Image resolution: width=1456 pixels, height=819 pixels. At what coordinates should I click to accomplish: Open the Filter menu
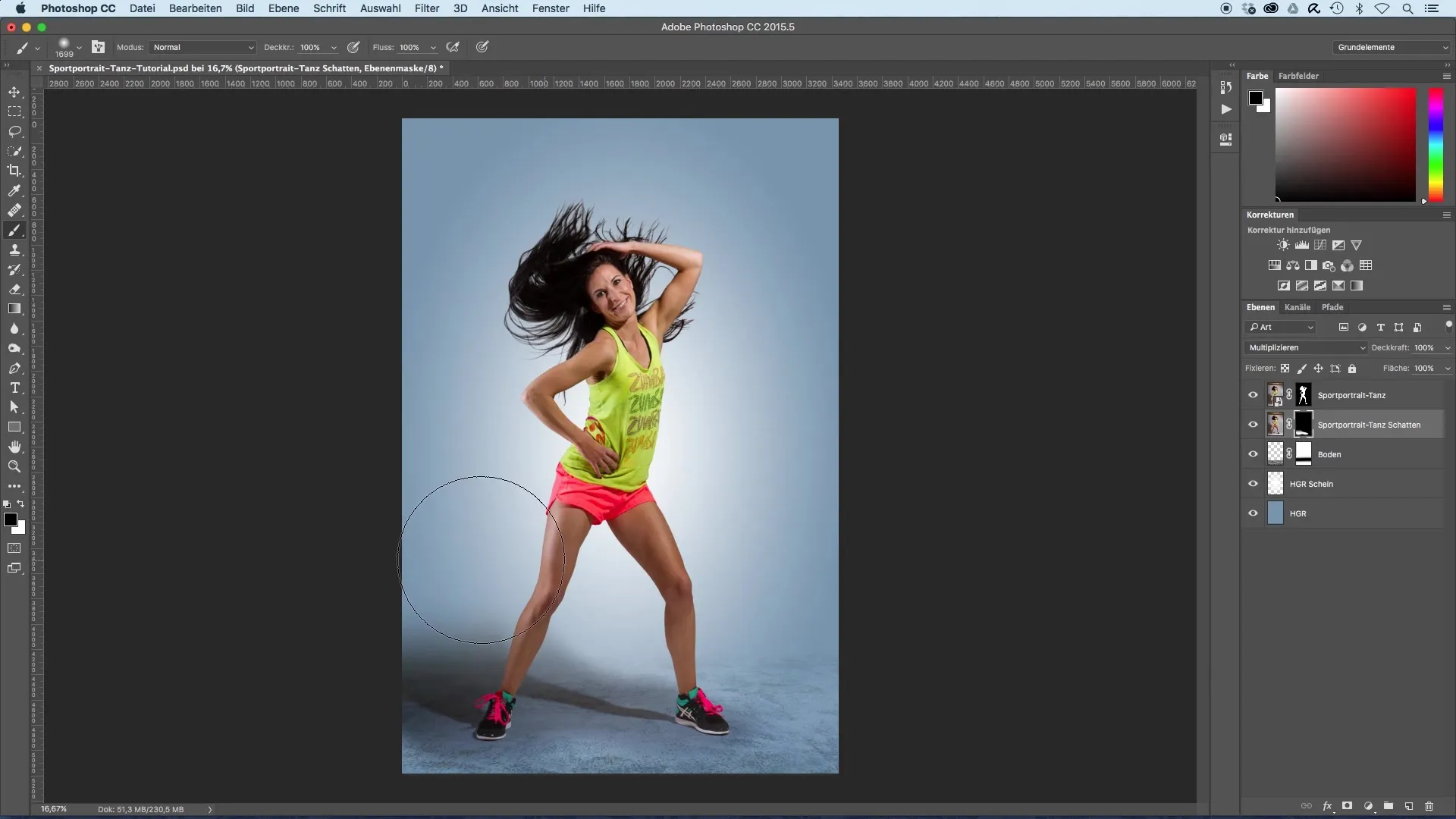pyautogui.click(x=427, y=8)
